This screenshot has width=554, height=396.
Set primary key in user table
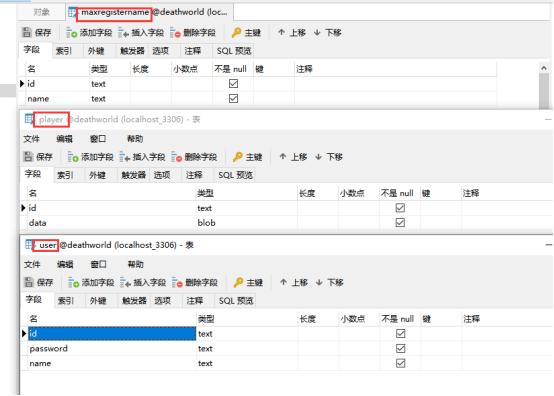[248, 282]
